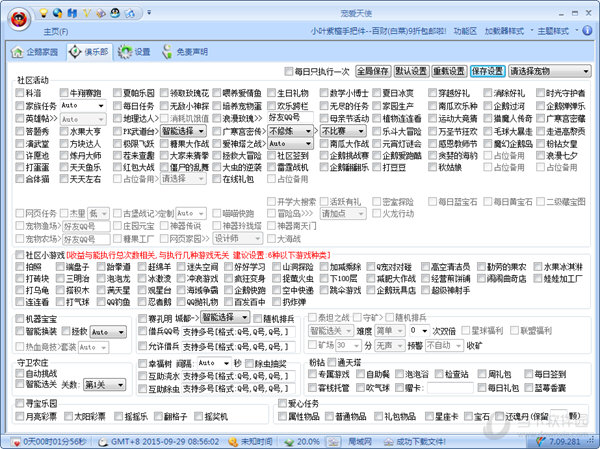Open the 主题样式 dropdown menu
Image resolution: width=600 pixels, height=449 pixels.
click(x=556, y=31)
